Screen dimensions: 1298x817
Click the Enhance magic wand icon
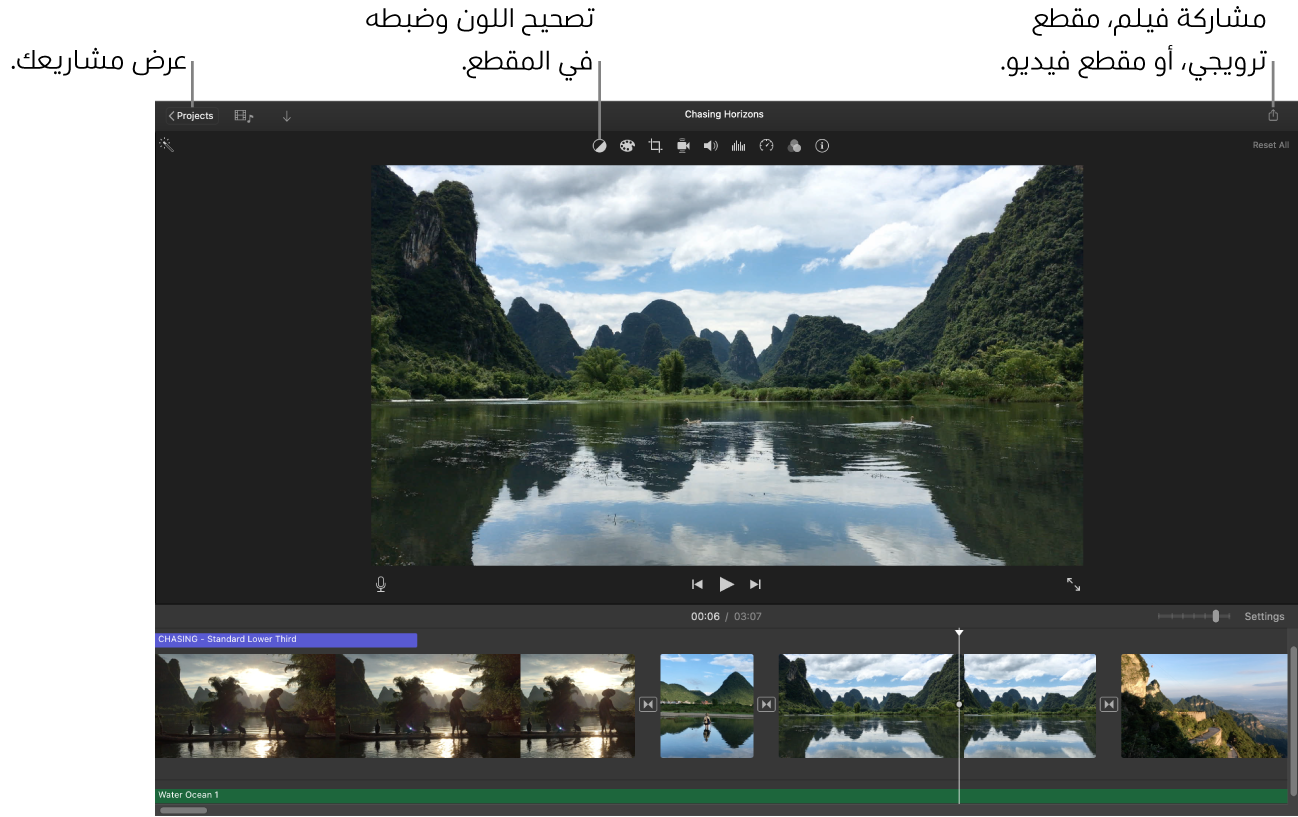point(167,145)
